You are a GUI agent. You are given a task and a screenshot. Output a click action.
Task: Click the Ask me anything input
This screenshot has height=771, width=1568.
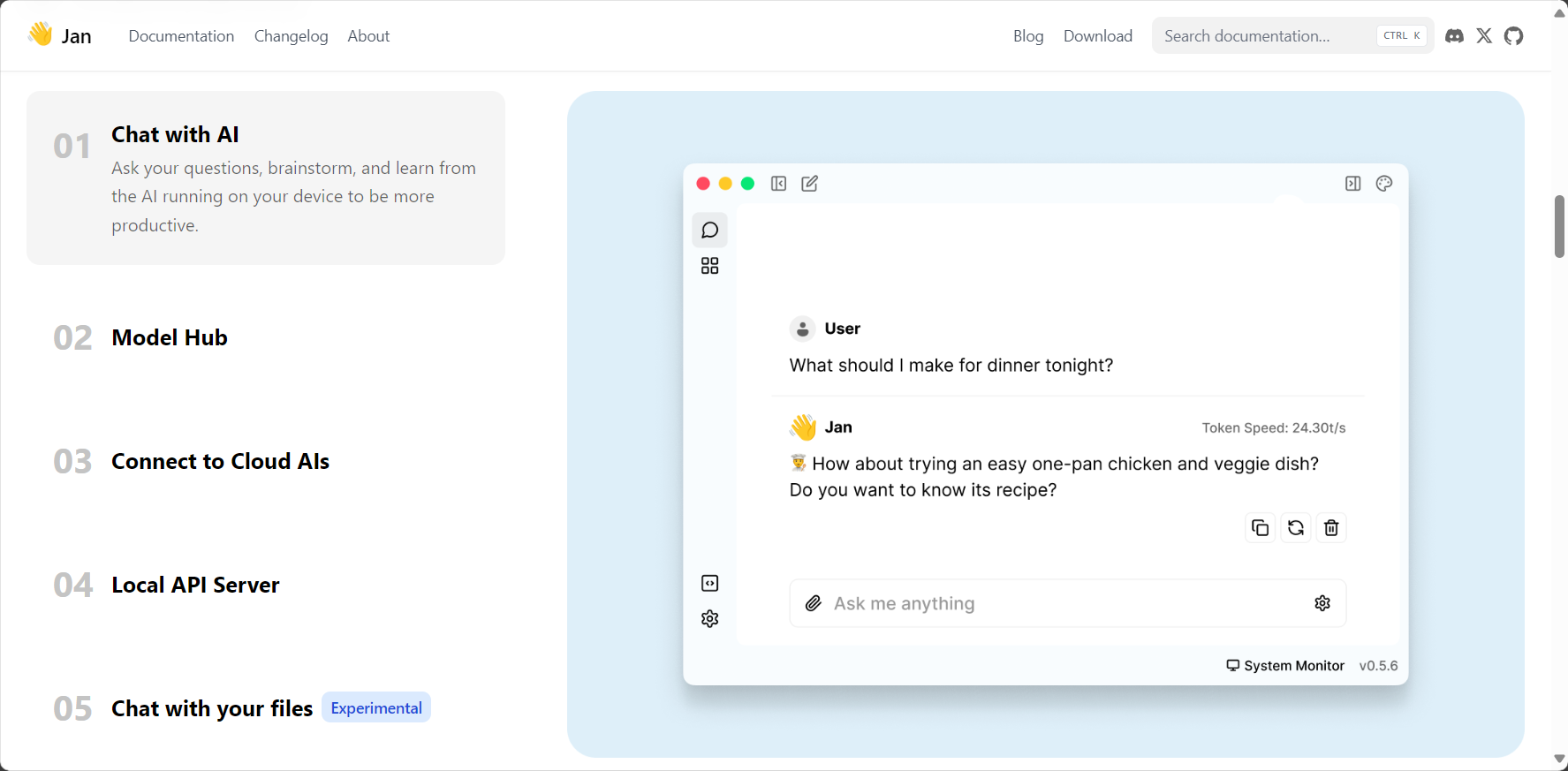(x=1067, y=603)
